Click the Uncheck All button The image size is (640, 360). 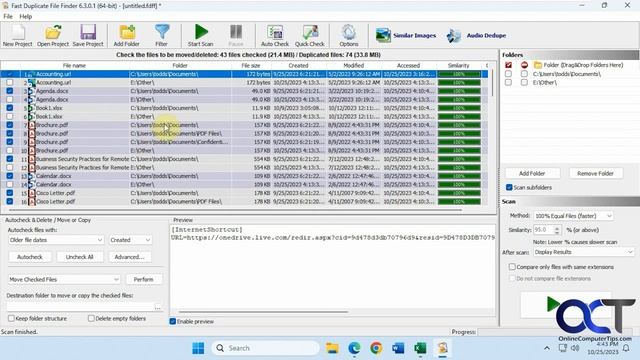(x=80, y=257)
